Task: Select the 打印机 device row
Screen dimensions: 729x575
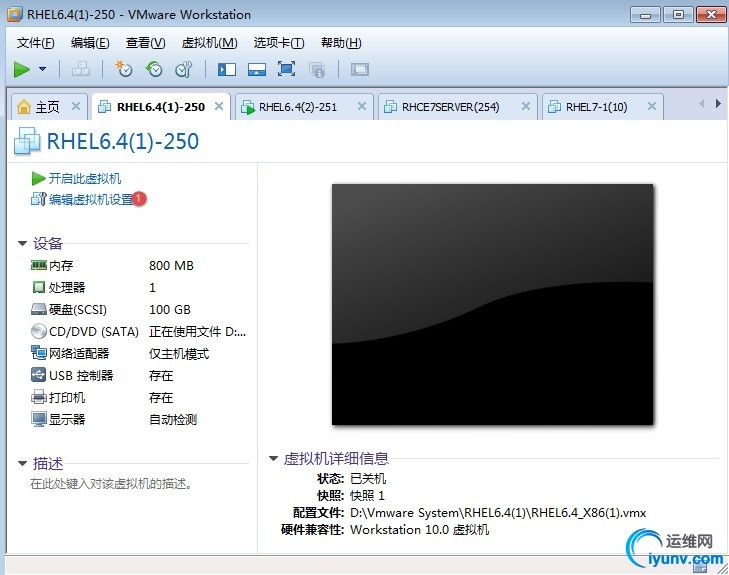Action: pos(139,397)
